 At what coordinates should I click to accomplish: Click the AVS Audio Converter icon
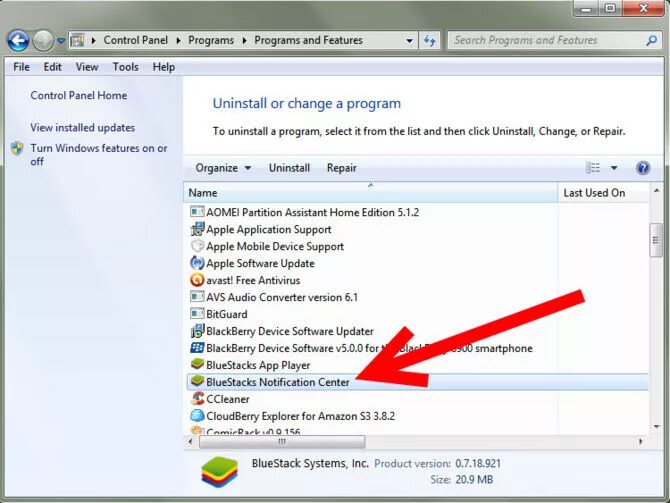click(197, 297)
